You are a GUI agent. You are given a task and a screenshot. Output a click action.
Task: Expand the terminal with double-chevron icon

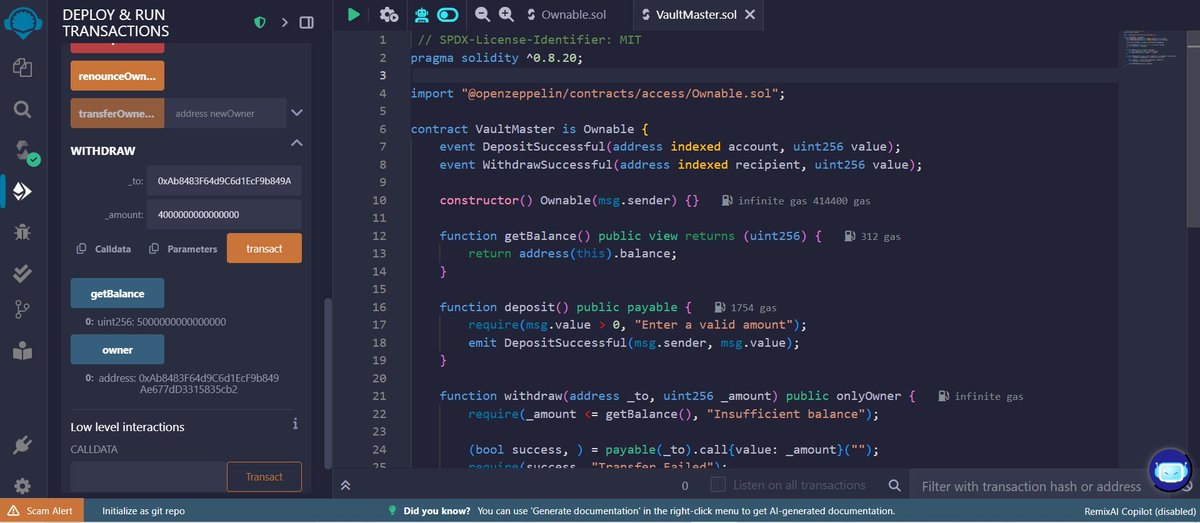pos(345,485)
